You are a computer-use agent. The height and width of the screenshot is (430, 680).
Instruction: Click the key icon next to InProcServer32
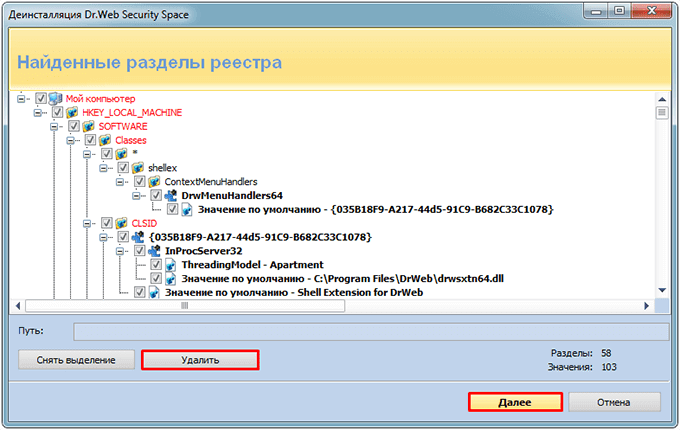click(154, 251)
